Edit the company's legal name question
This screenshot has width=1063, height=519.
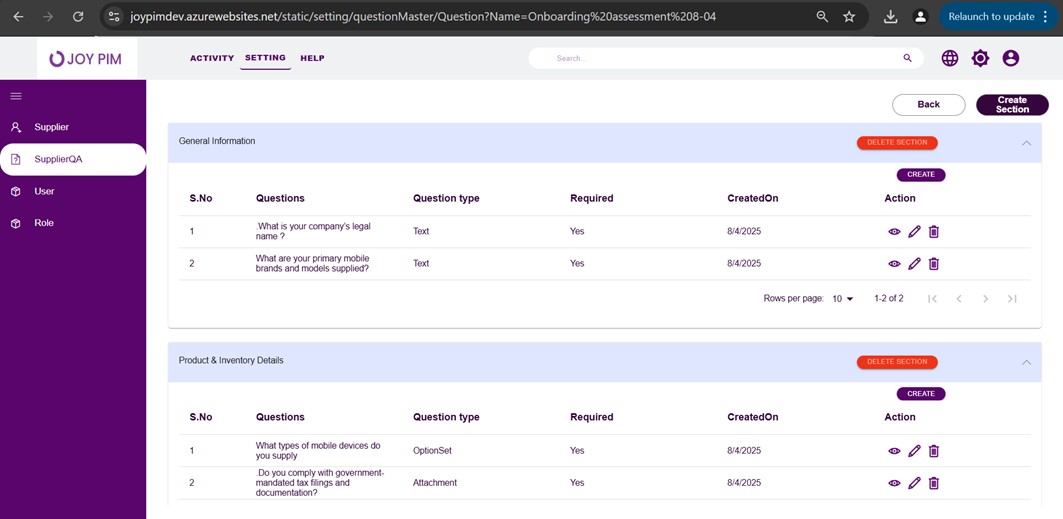[914, 232]
